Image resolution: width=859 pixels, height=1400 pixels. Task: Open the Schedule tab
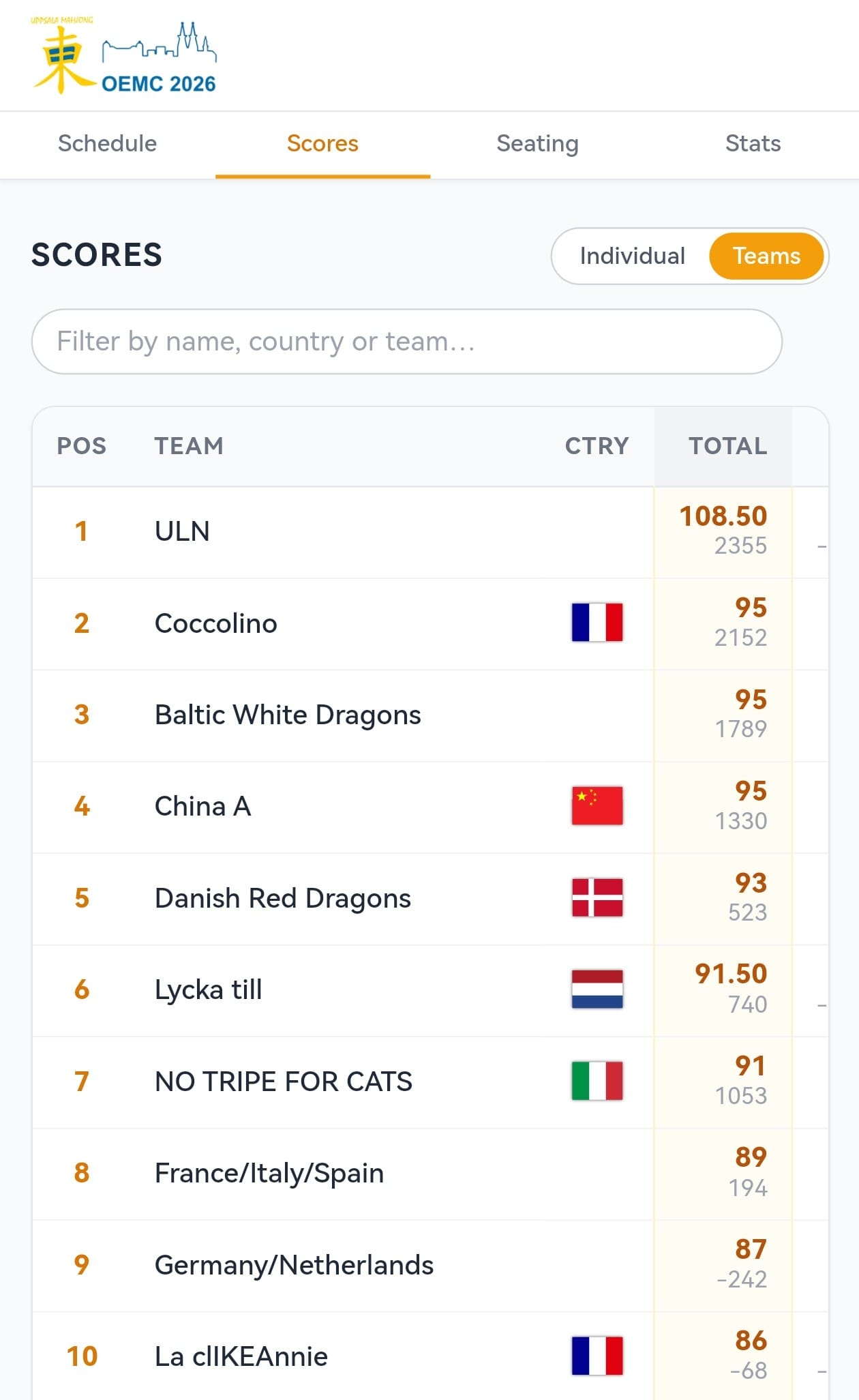click(x=108, y=144)
